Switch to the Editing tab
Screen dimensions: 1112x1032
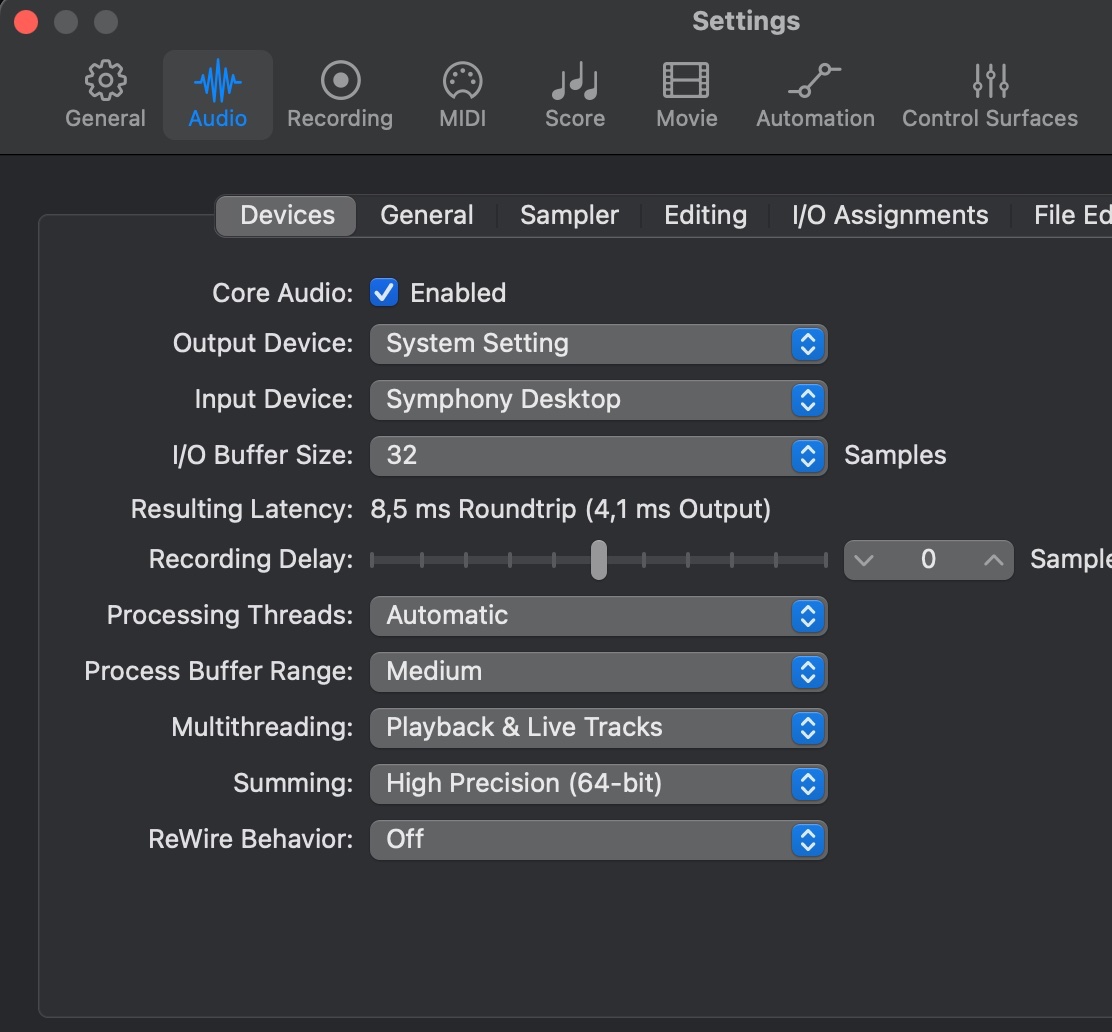pyautogui.click(x=705, y=216)
